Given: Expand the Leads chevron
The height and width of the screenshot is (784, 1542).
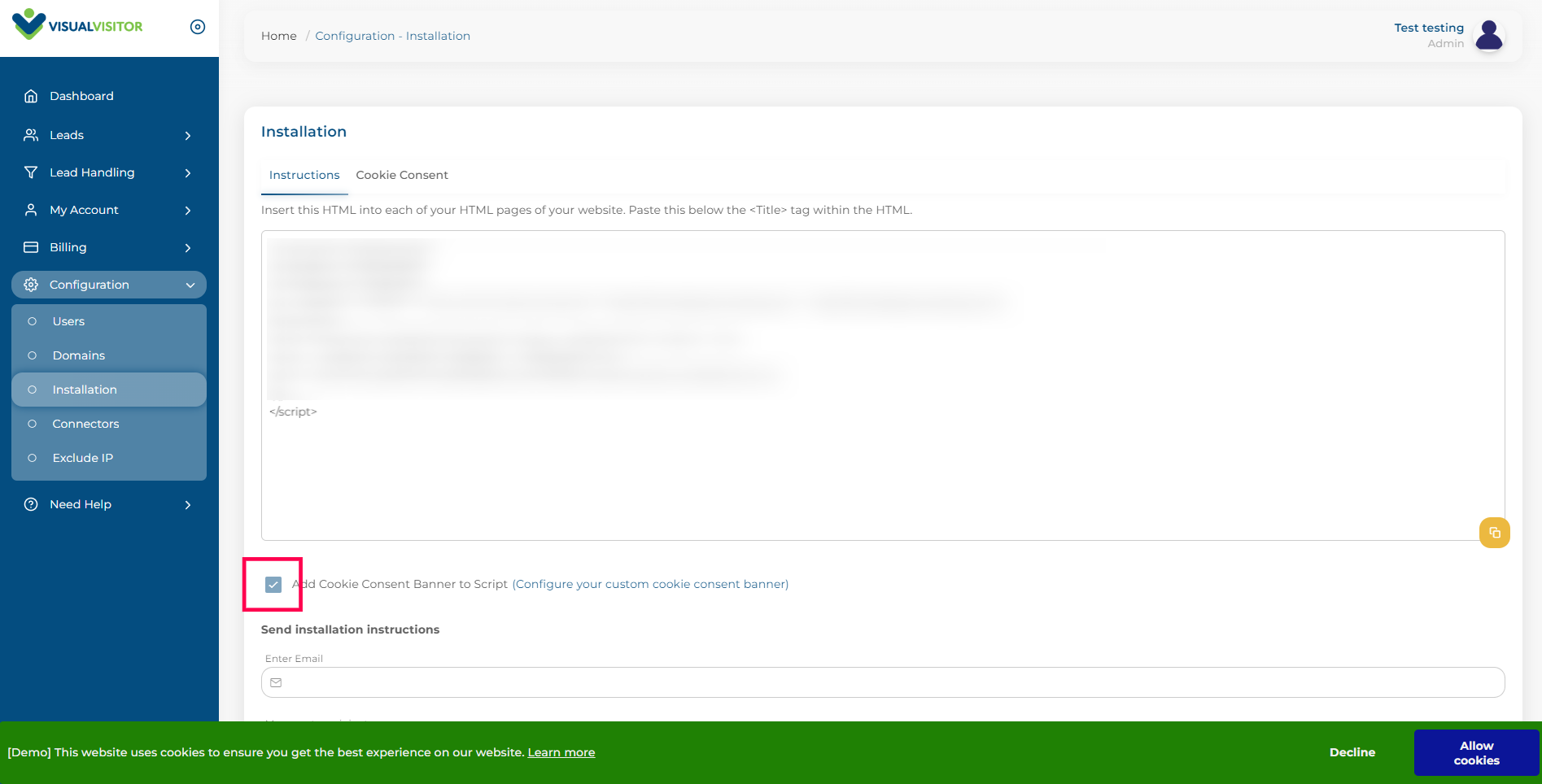Looking at the screenshot, I should pos(188,136).
